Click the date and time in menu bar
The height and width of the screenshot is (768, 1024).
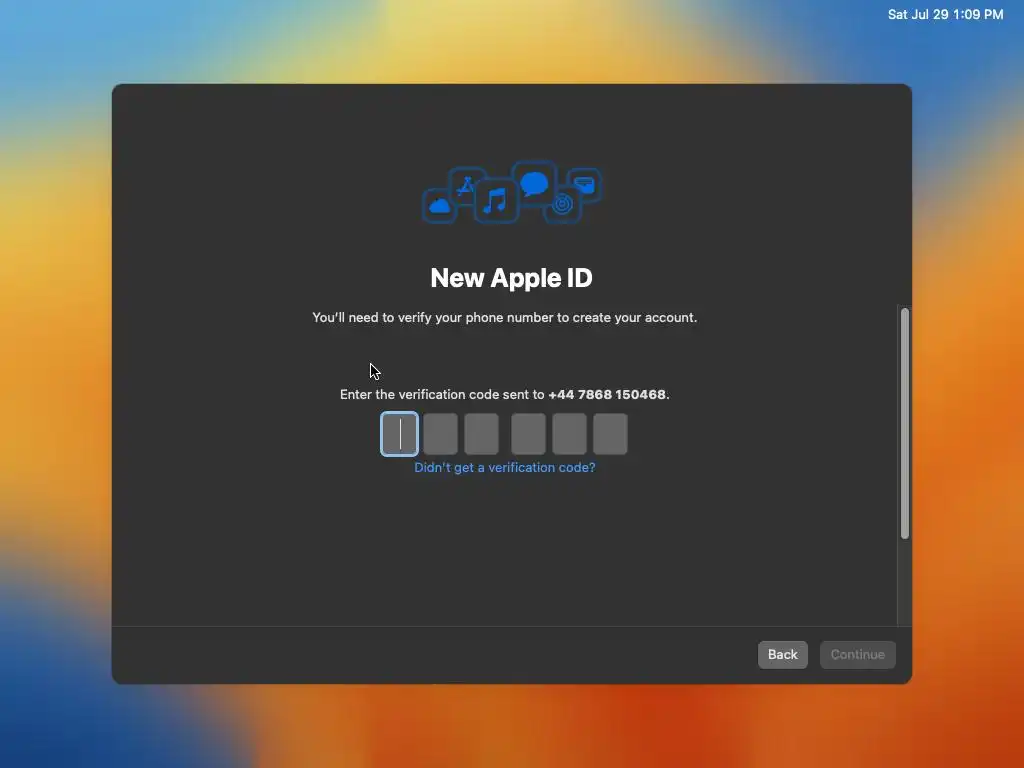click(945, 14)
